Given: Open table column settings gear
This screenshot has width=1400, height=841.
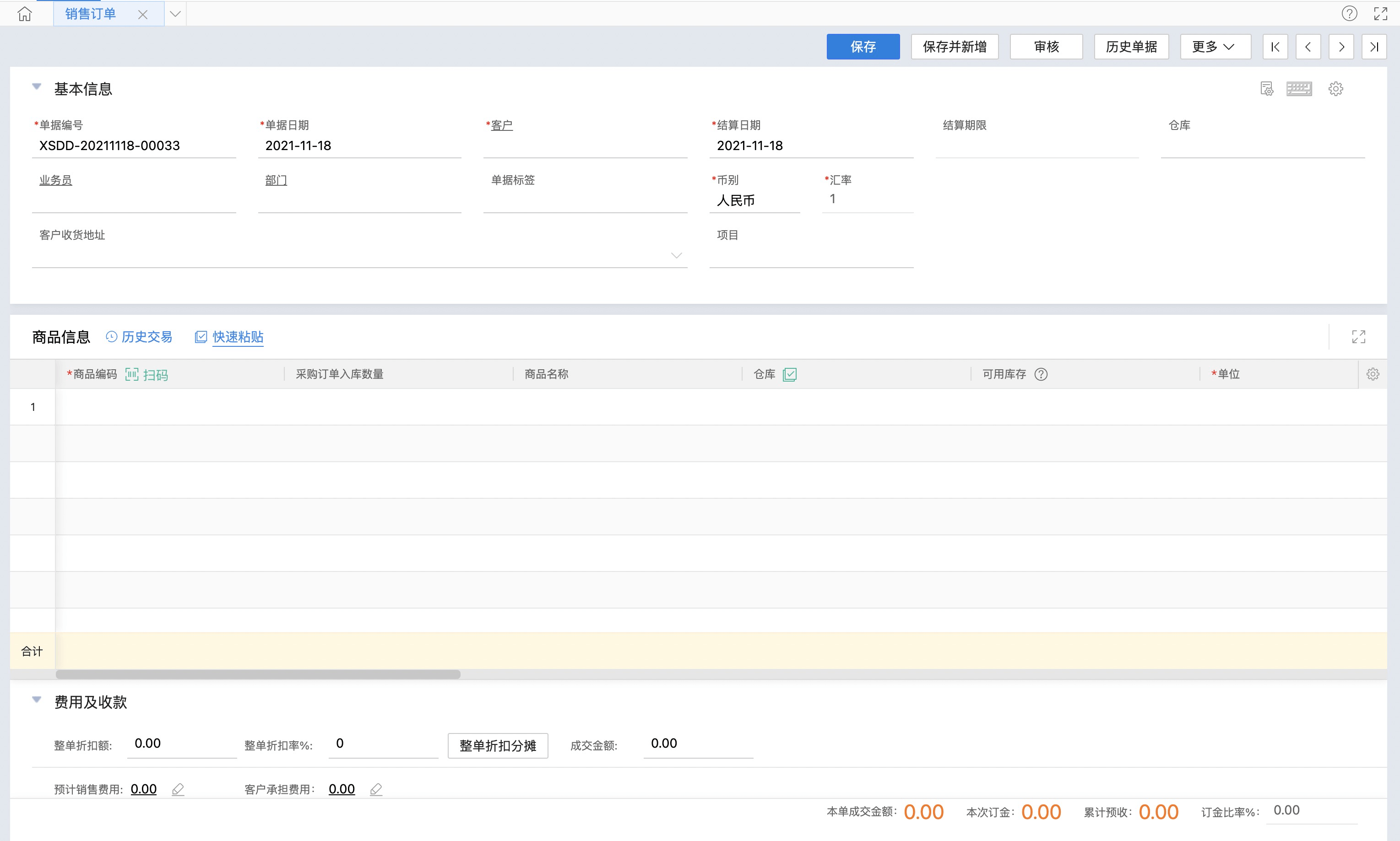Looking at the screenshot, I should [x=1372, y=374].
